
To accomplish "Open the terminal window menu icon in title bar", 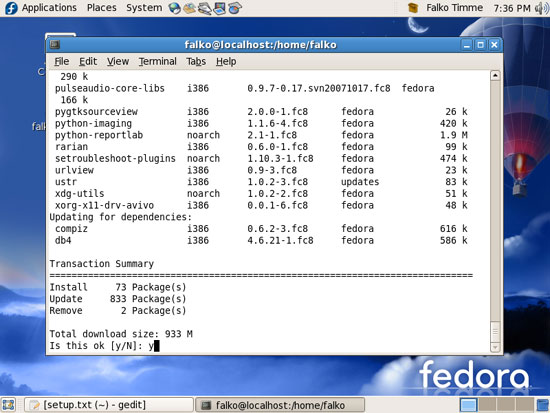I will (55, 45).
